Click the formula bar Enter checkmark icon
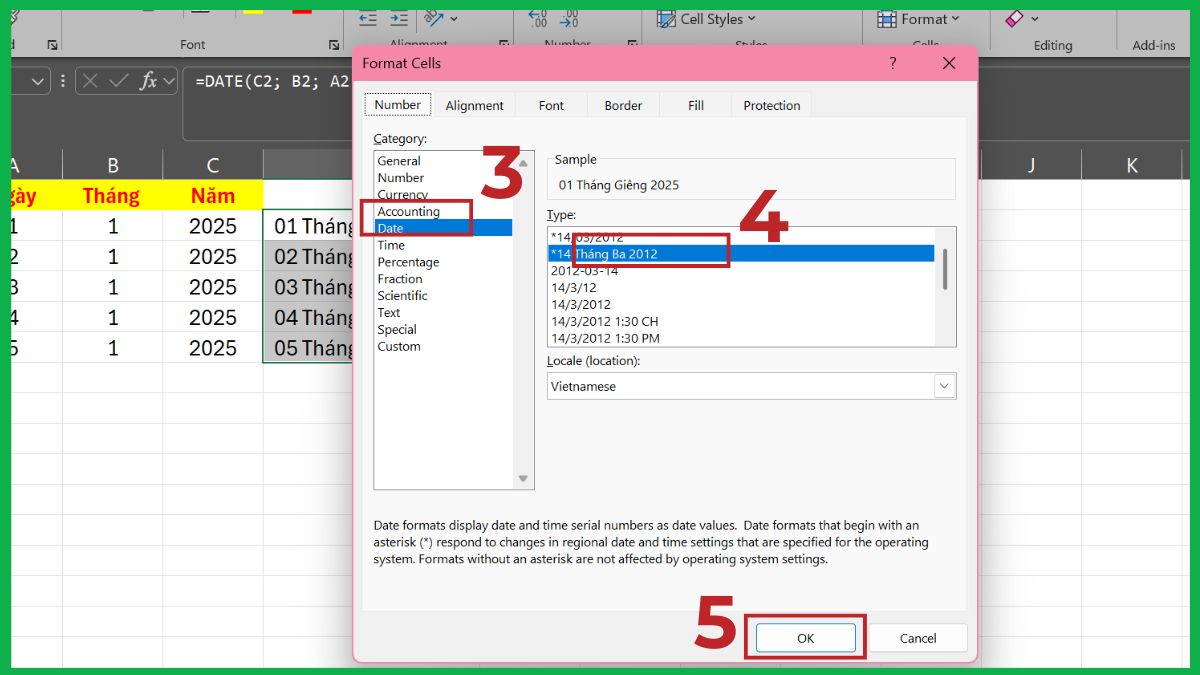The image size is (1200, 675). tap(118, 81)
